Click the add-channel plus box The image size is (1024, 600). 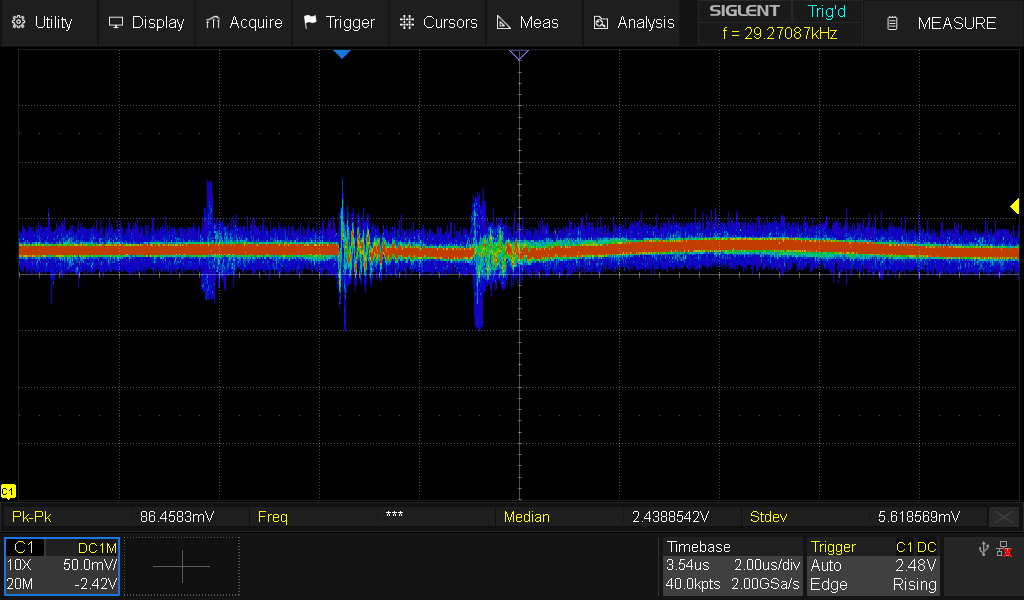[182, 566]
